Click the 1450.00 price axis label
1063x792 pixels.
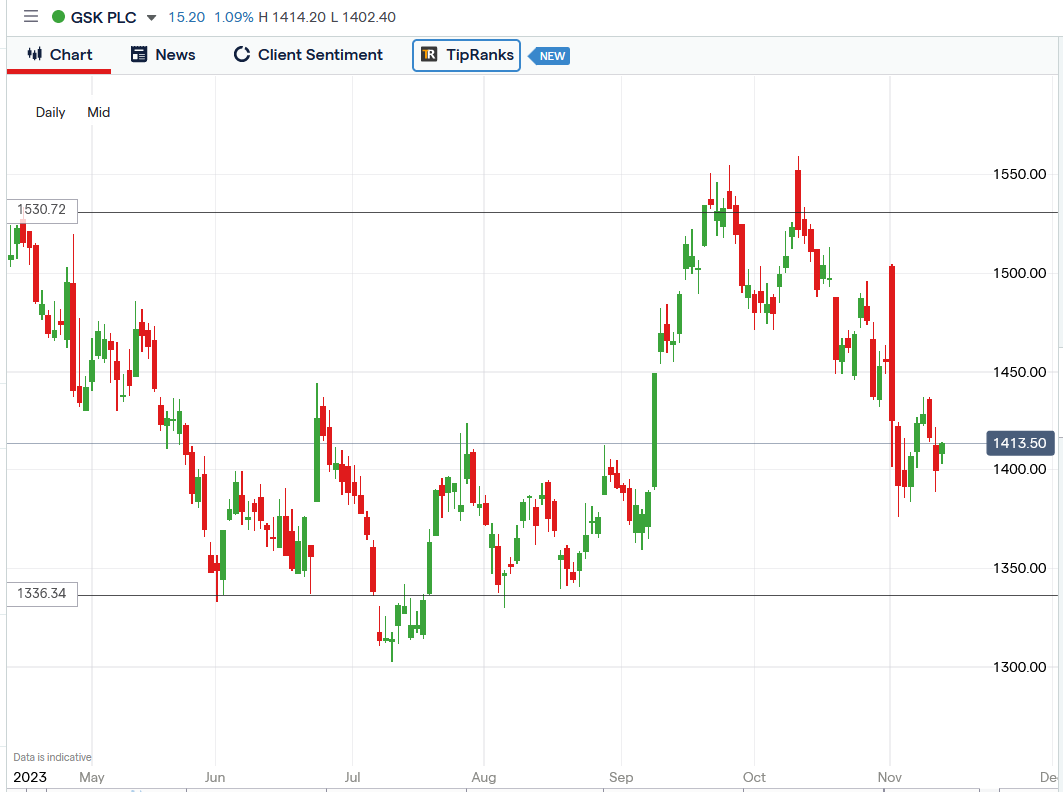(1019, 372)
